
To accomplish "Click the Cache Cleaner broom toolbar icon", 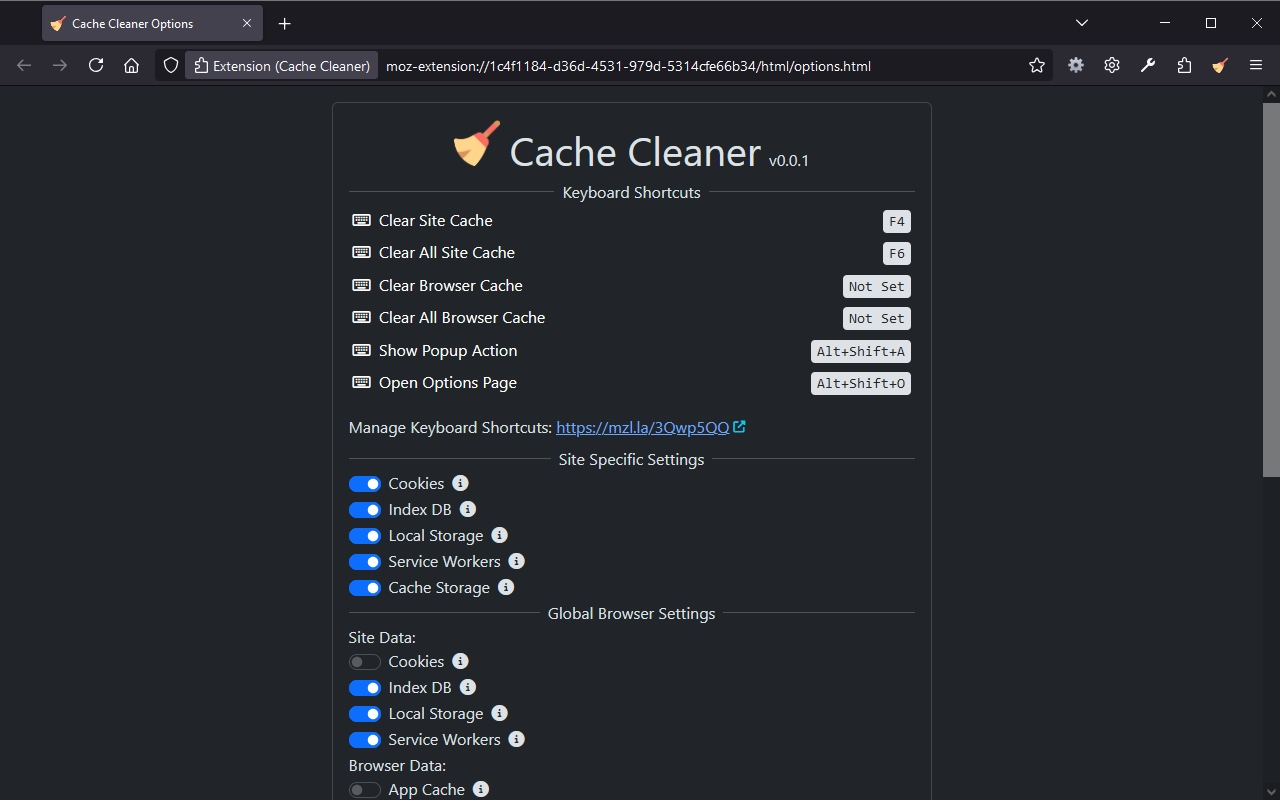I will [1220, 65].
